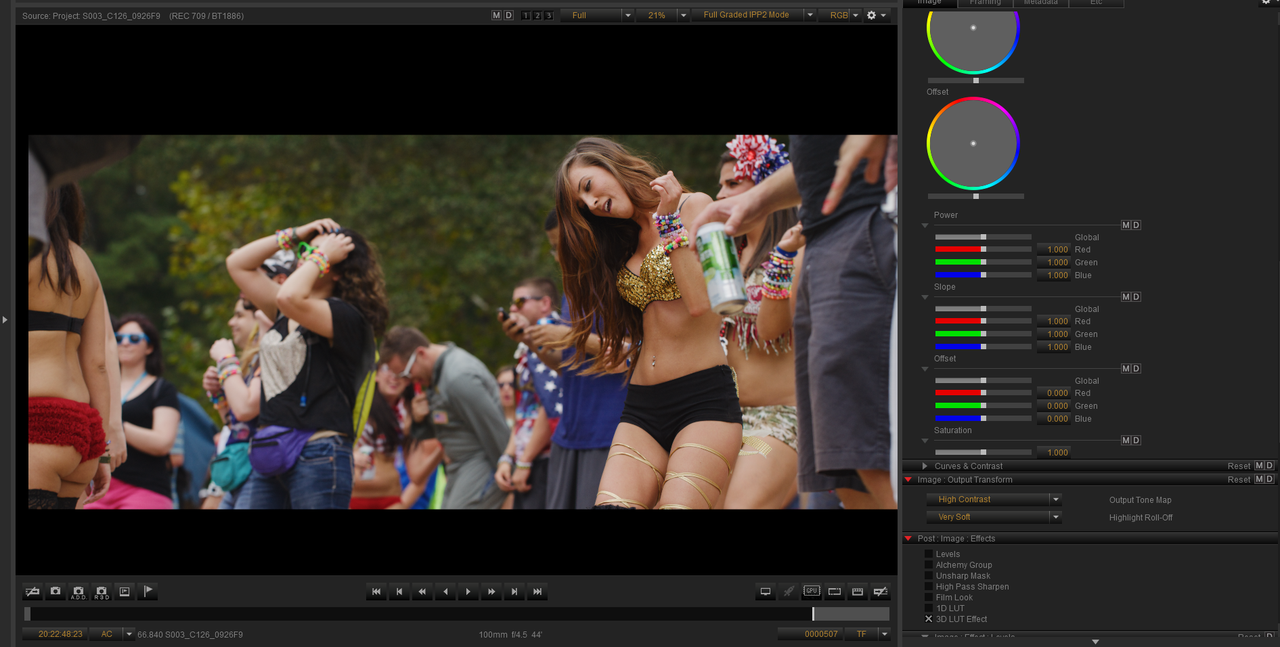
Task: Play the clip forward
Action: [x=468, y=592]
